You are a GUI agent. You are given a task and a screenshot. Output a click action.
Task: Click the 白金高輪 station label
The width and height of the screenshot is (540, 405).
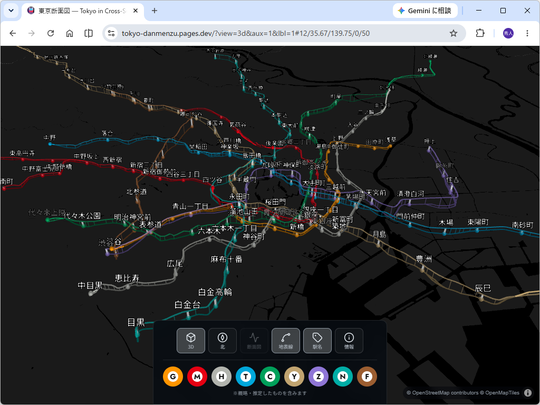point(215,292)
